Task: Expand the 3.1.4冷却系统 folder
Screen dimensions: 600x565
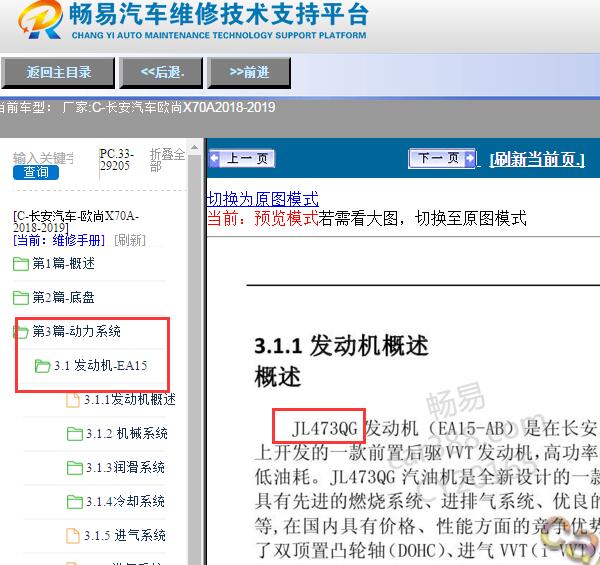Action: [x=125, y=501]
